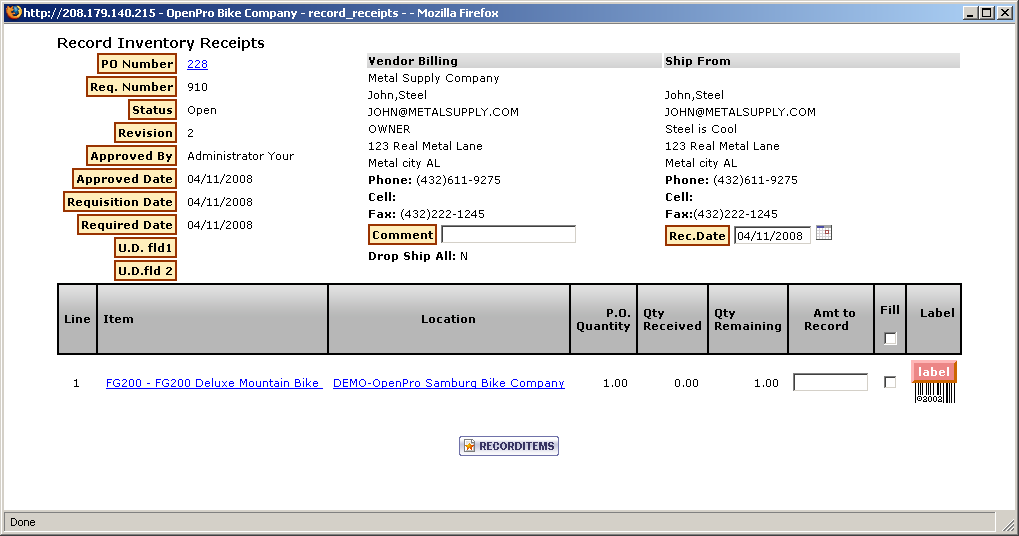Check the Fill checkbox in table header
1019x536 pixels.
pyautogui.click(x=890, y=339)
